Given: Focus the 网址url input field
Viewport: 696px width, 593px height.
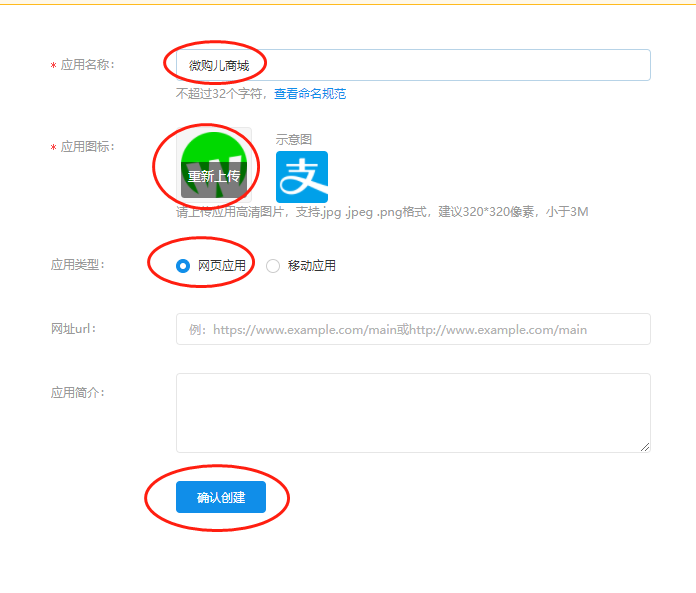Looking at the screenshot, I should point(413,329).
